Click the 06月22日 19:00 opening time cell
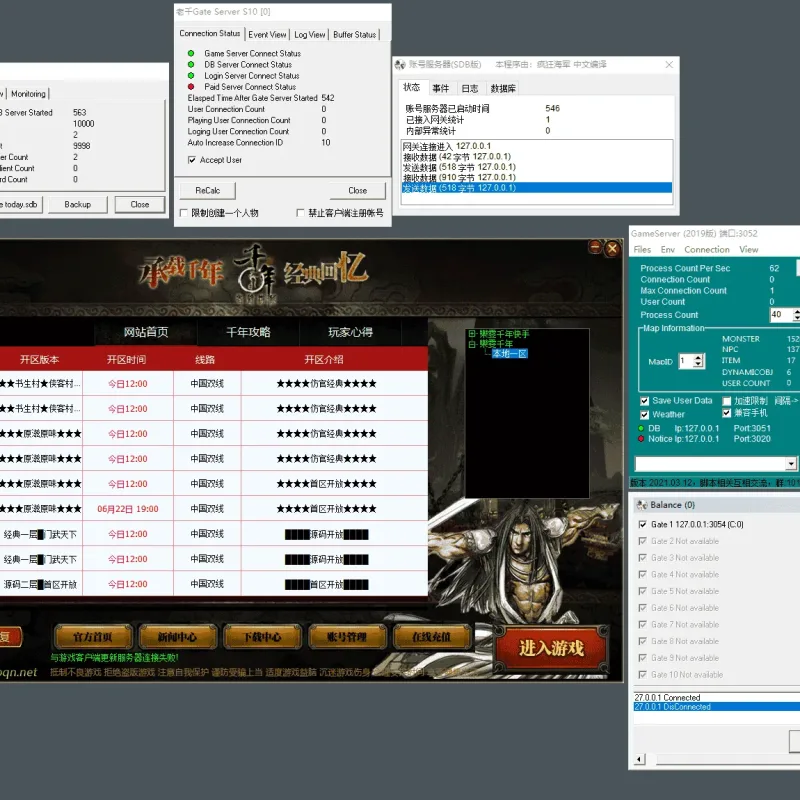This screenshot has width=800, height=800. tap(128, 509)
